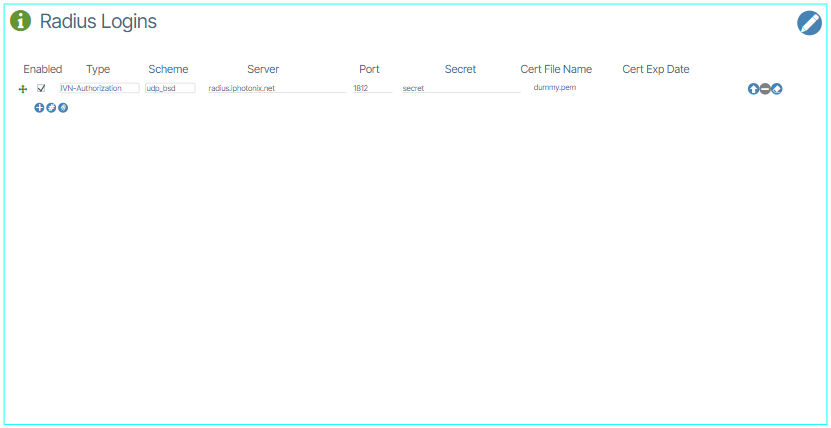Open the Type field showing IVN-Authorization
831x428 pixels.
coord(98,88)
